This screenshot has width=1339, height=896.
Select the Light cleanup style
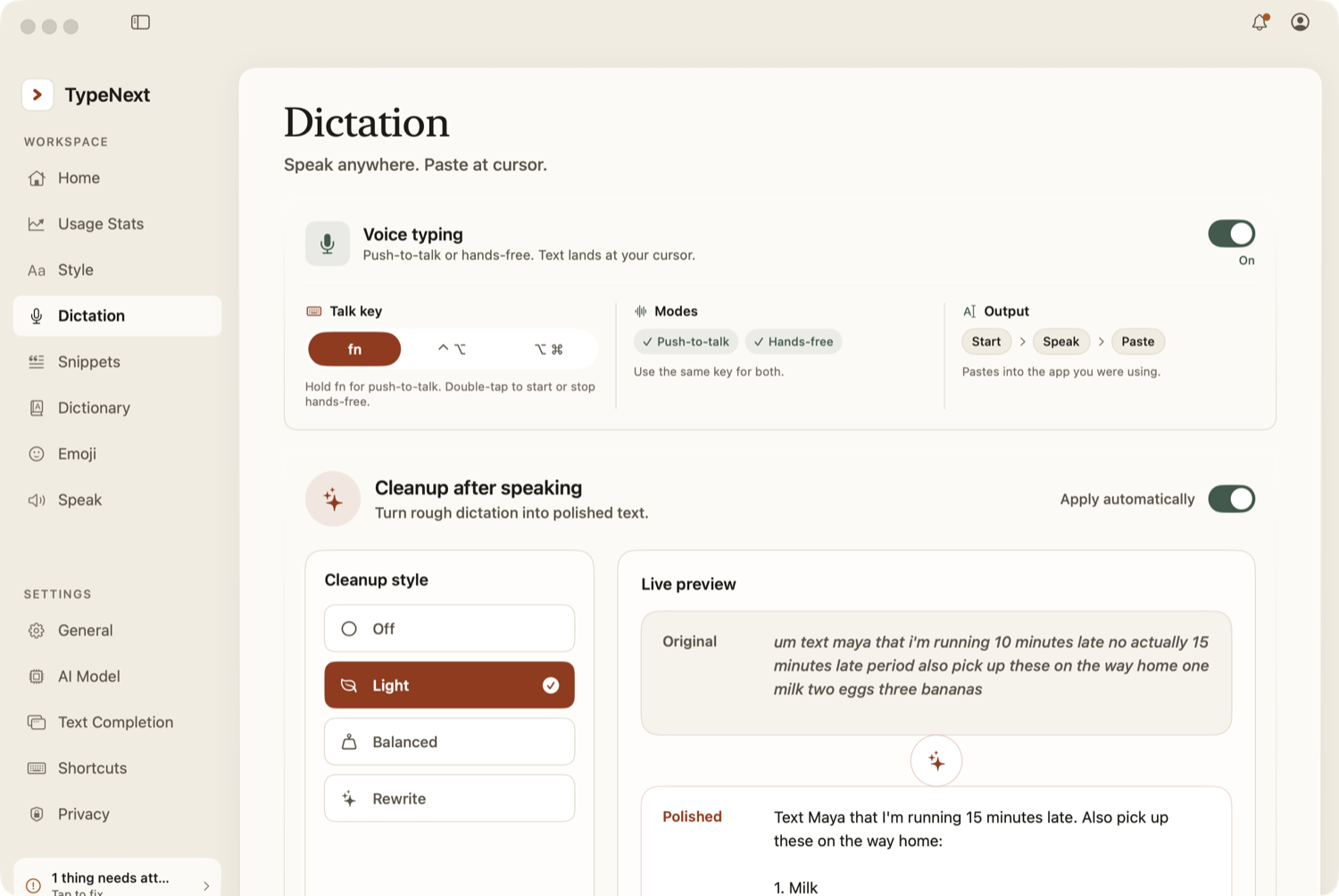point(450,685)
